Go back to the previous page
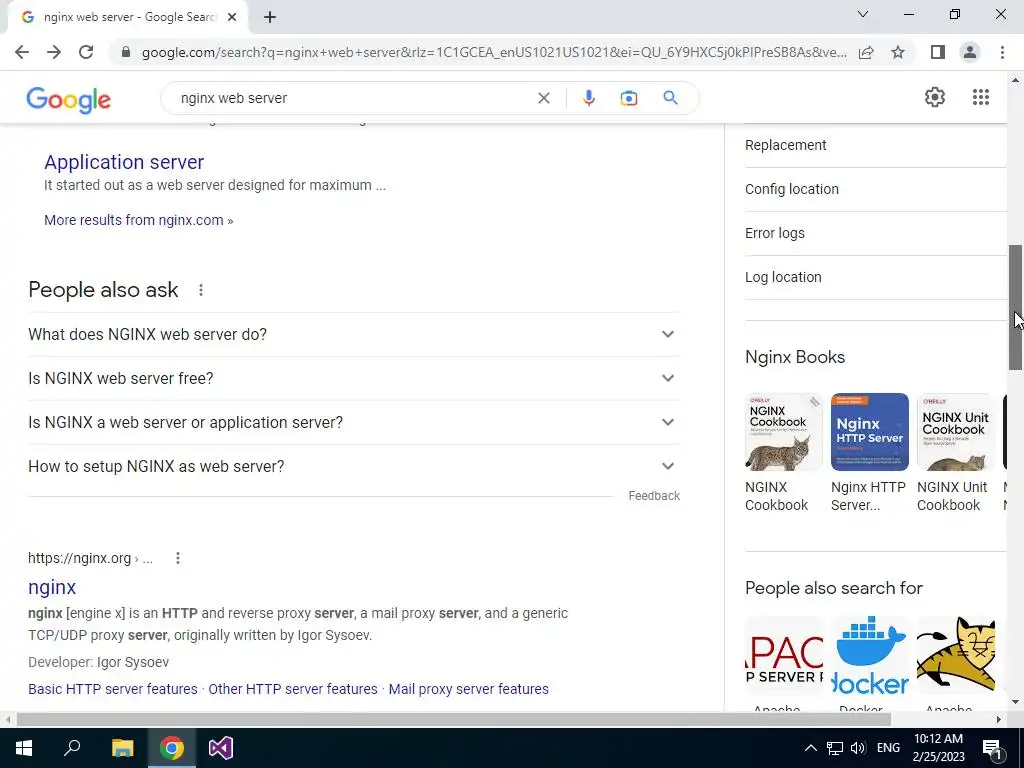 click(x=22, y=52)
